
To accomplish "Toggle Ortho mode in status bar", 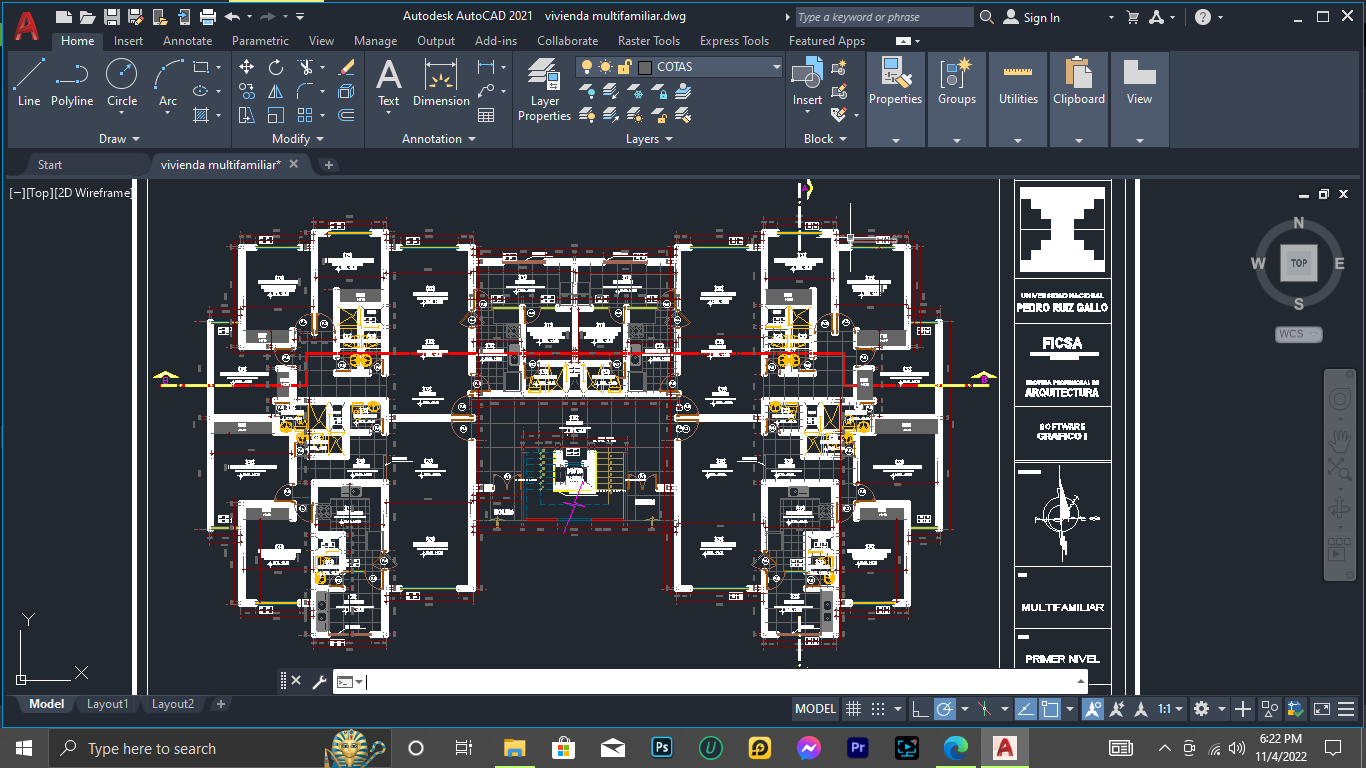I will pyautogui.click(x=920, y=709).
